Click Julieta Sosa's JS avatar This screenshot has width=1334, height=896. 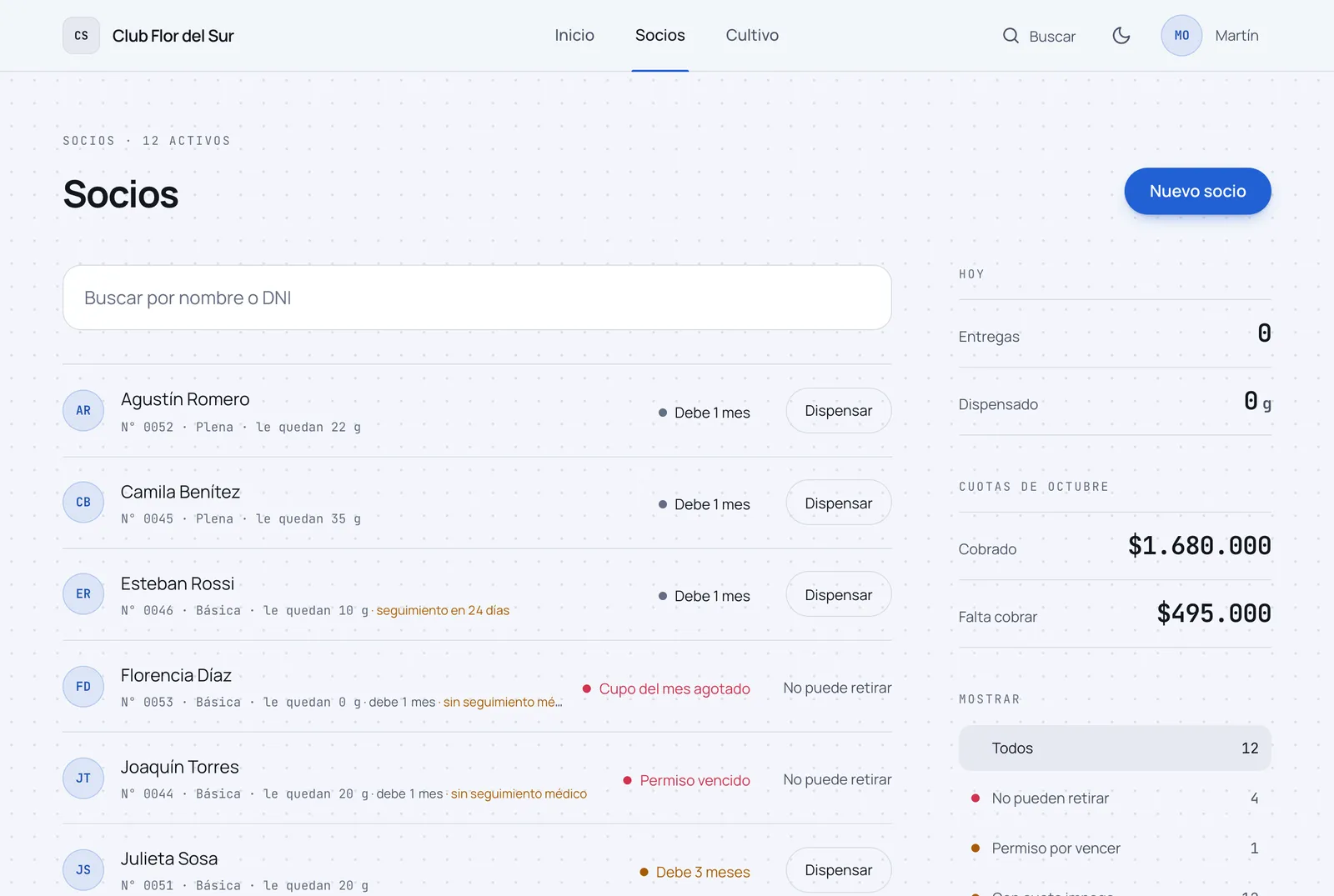(83, 870)
